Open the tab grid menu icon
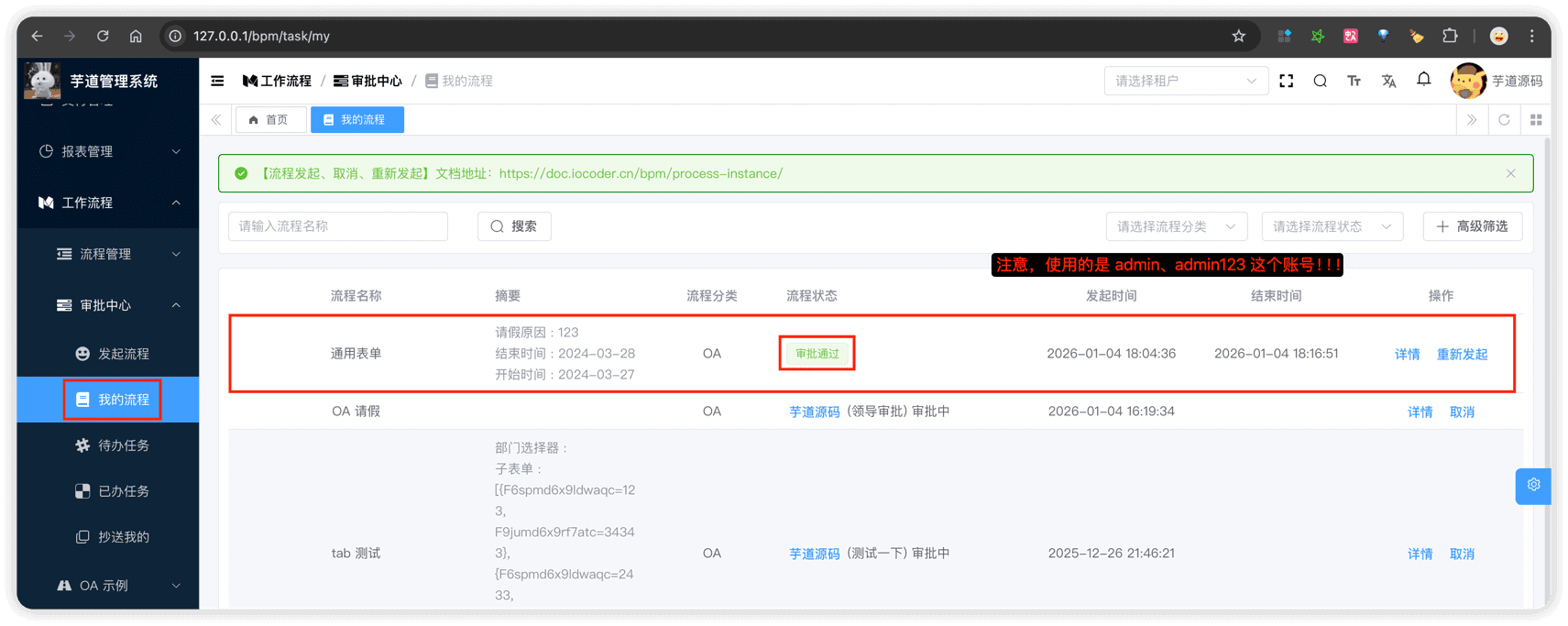This screenshot has width=1568, height=626. tap(1536, 119)
